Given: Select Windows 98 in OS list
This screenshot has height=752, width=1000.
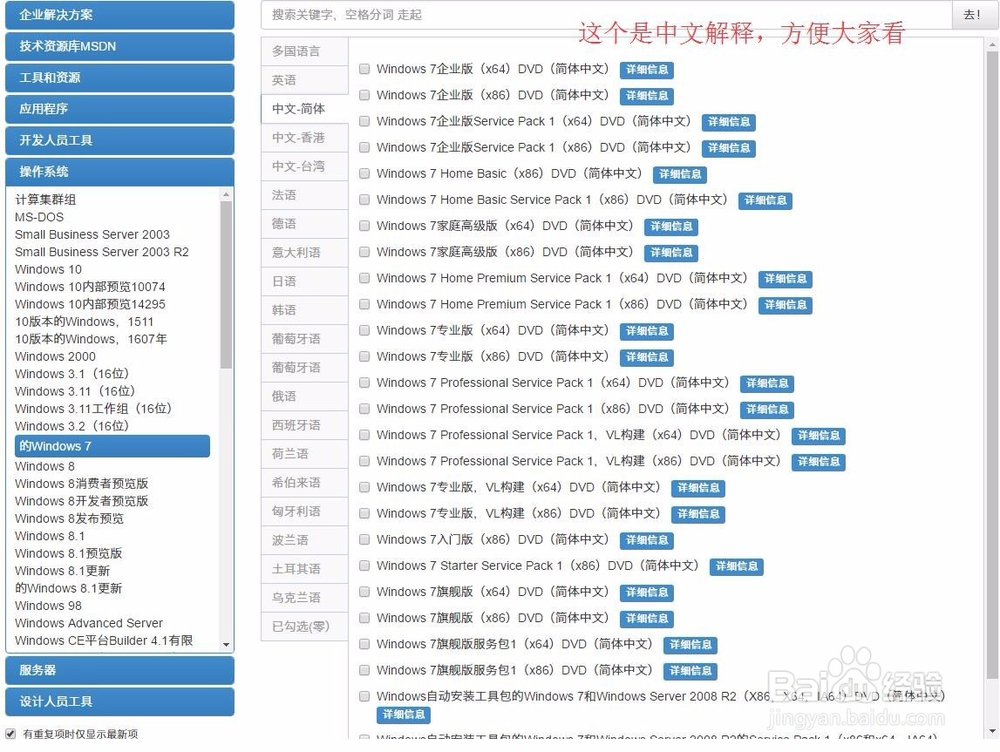Looking at the screenshot, I should (x=48, y=605).
